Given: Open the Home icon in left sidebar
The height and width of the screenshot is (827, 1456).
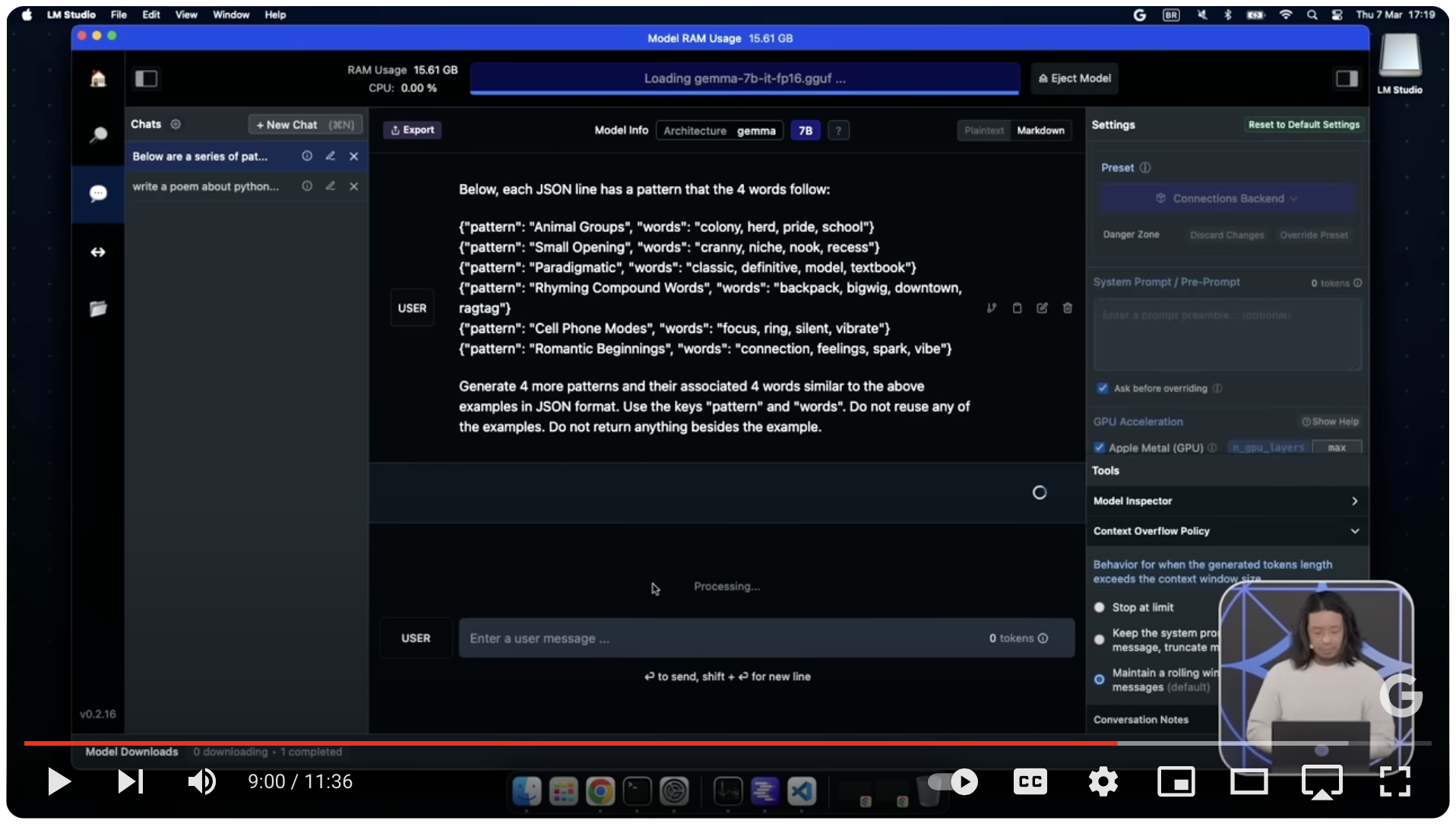Looking at the screenshot, I should [98, 79].
